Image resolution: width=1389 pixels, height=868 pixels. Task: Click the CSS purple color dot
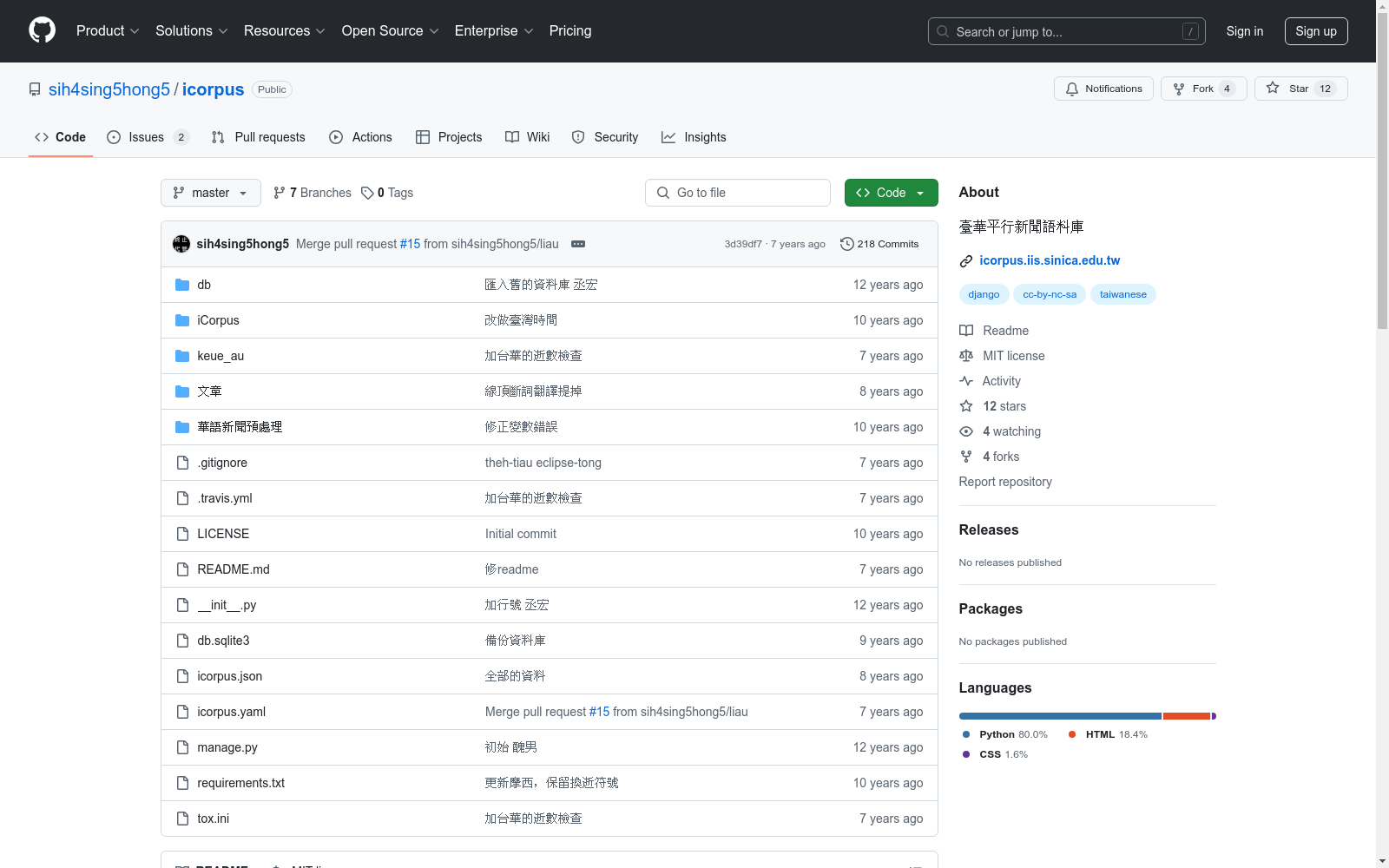(966, 754)
